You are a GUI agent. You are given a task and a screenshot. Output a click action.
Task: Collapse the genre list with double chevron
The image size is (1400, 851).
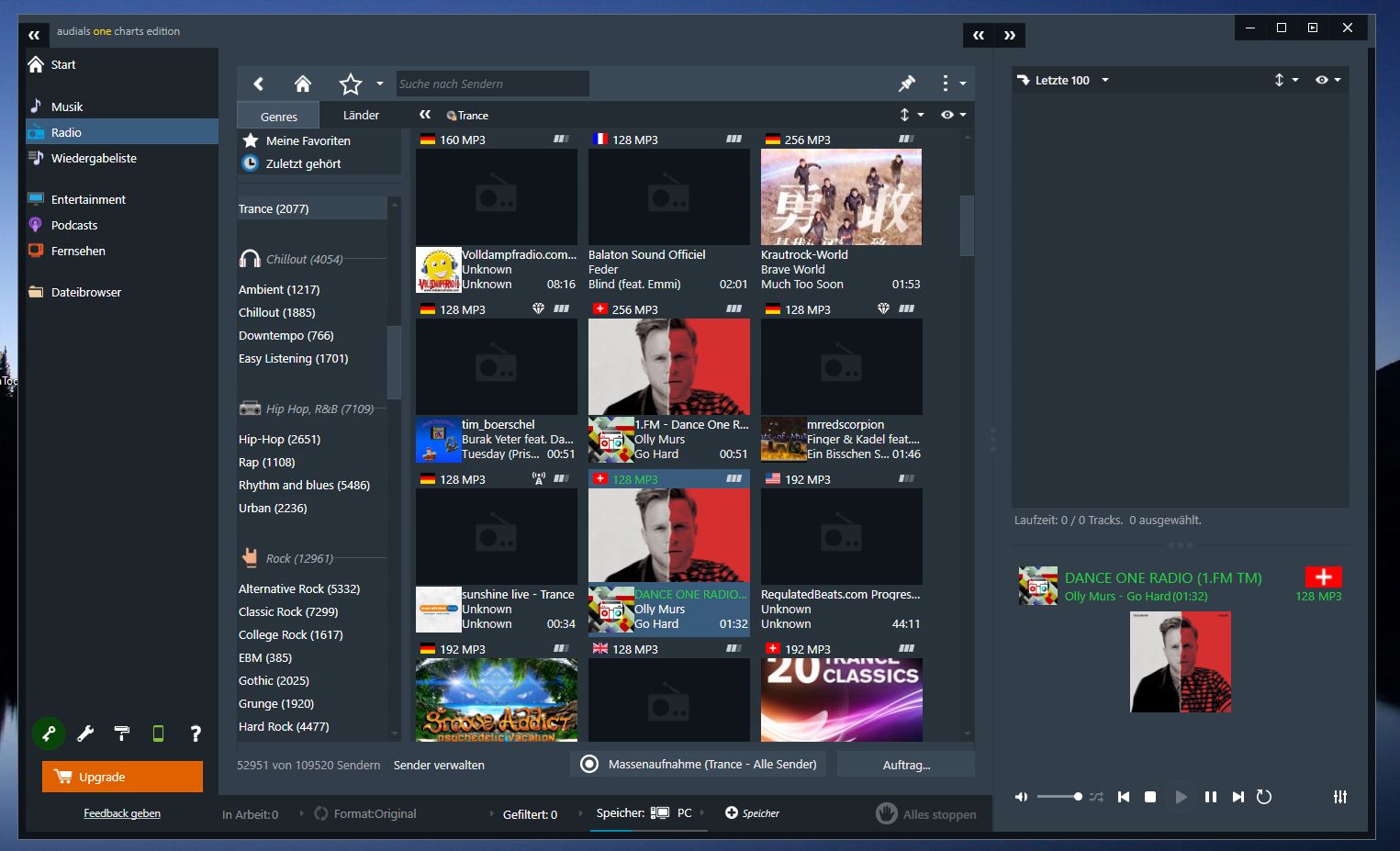tap(425, 115)
